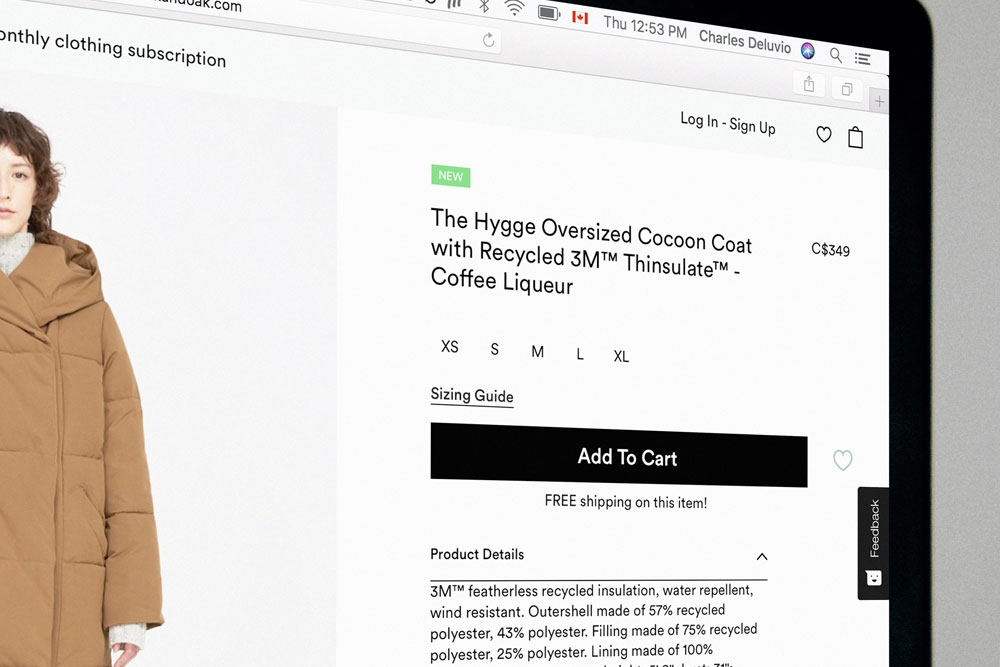Reload the page in Safari

(x=489, y=40)
